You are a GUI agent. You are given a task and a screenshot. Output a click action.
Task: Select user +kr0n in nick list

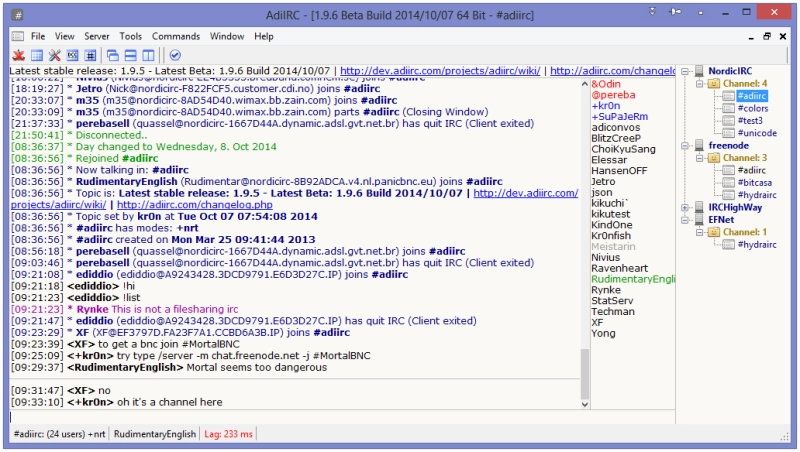pyautogui.click(x=606, y=106)
